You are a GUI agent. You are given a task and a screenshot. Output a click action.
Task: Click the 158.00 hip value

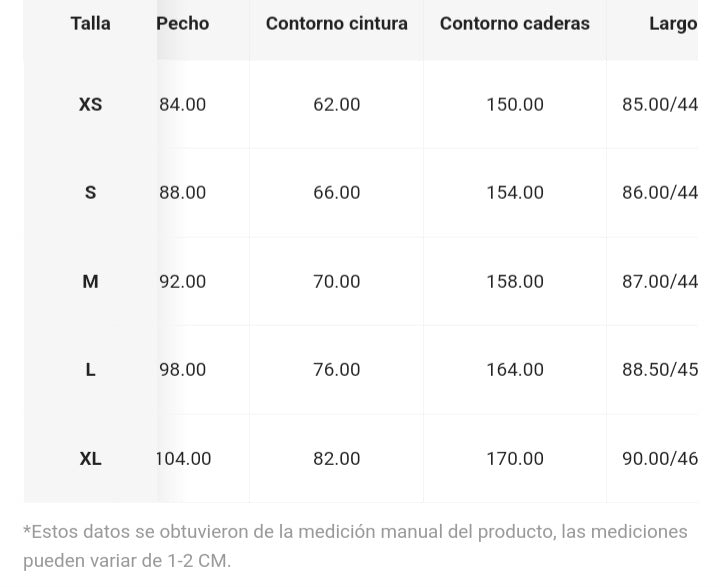[x=515, y=281]
